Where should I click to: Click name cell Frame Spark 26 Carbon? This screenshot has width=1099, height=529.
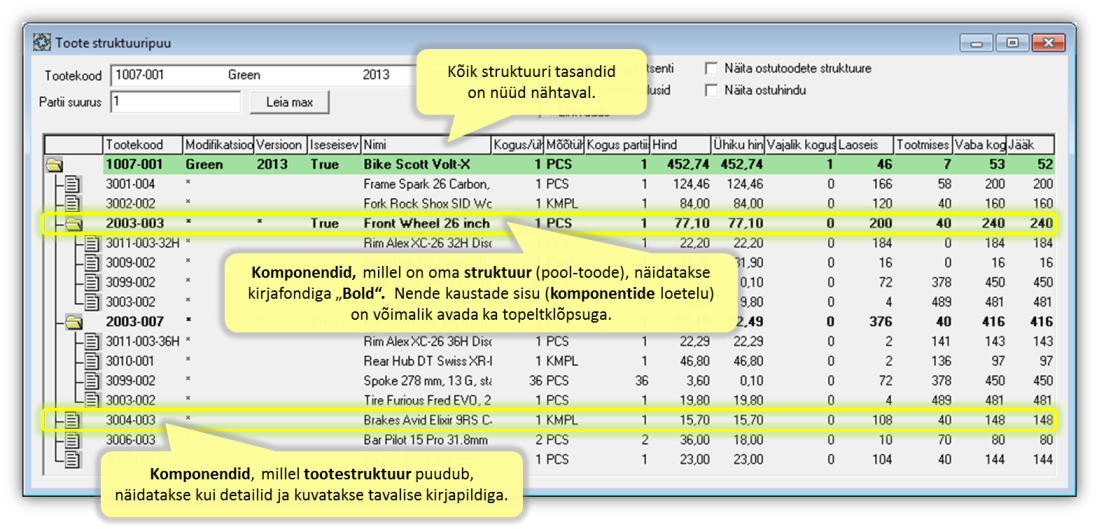click(x=426, y=184)
